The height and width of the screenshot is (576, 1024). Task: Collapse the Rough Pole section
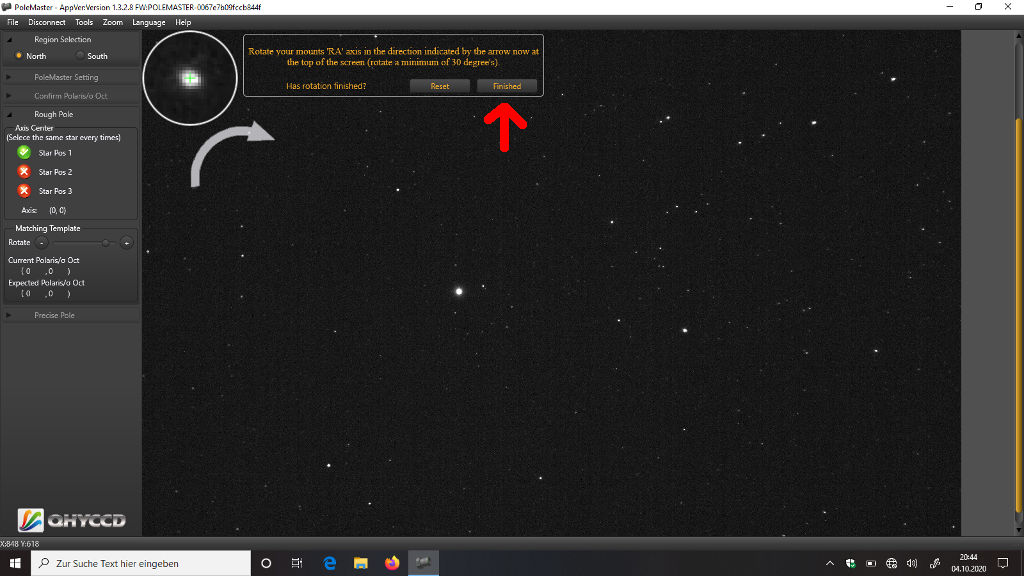tap(54, 114)
